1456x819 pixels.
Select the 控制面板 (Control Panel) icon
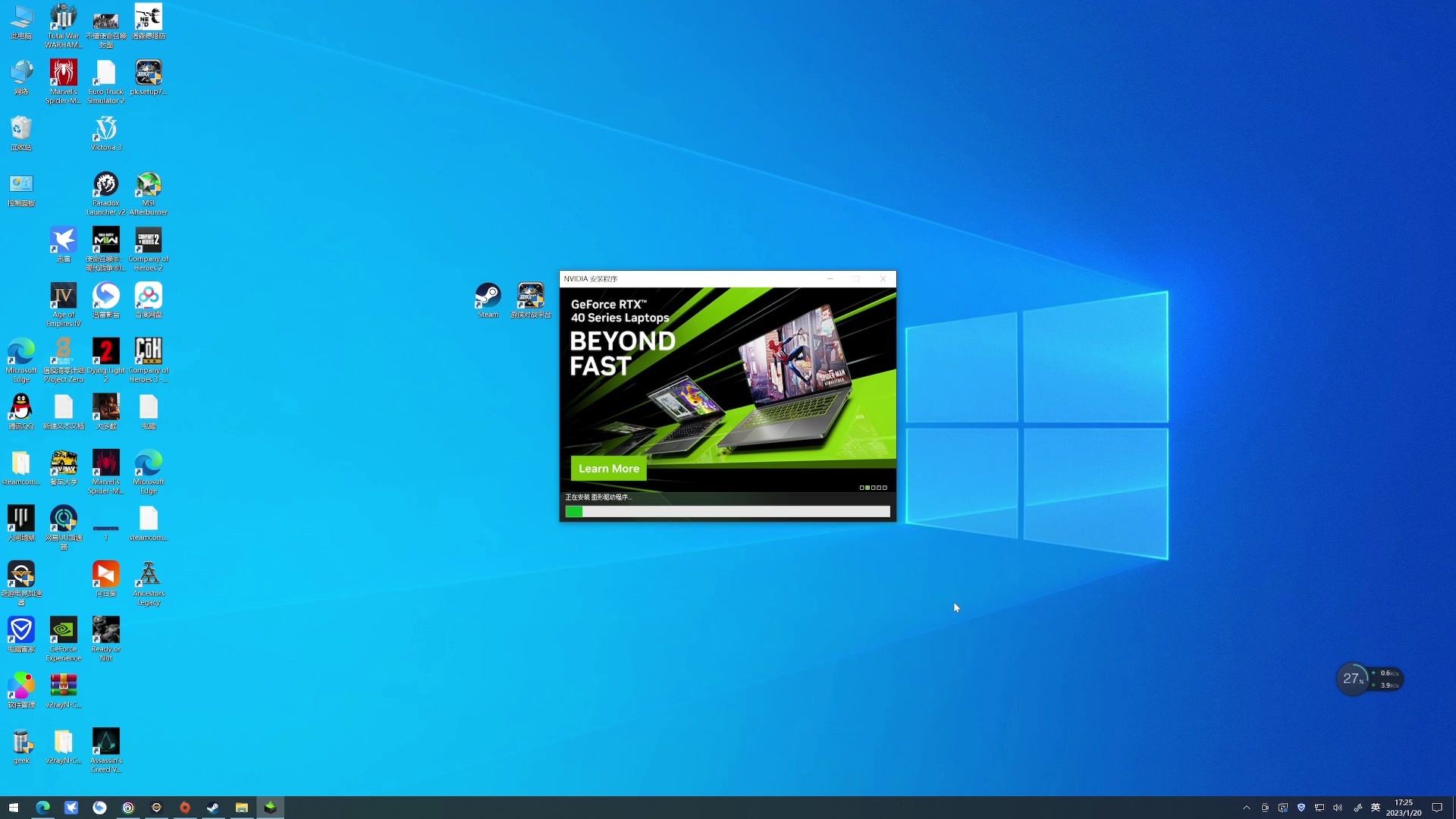21,190
